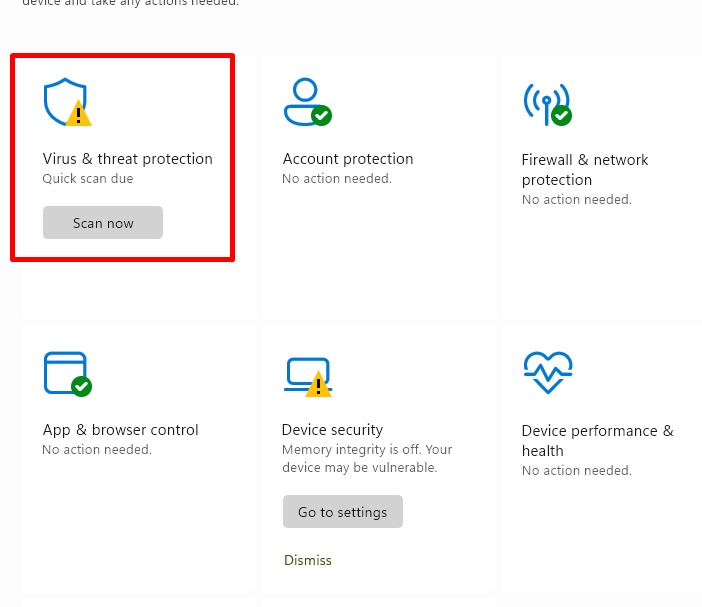Click the Virus & threat protection shield icon
Viewport: 702px width, 607px height.
point(64,100)
